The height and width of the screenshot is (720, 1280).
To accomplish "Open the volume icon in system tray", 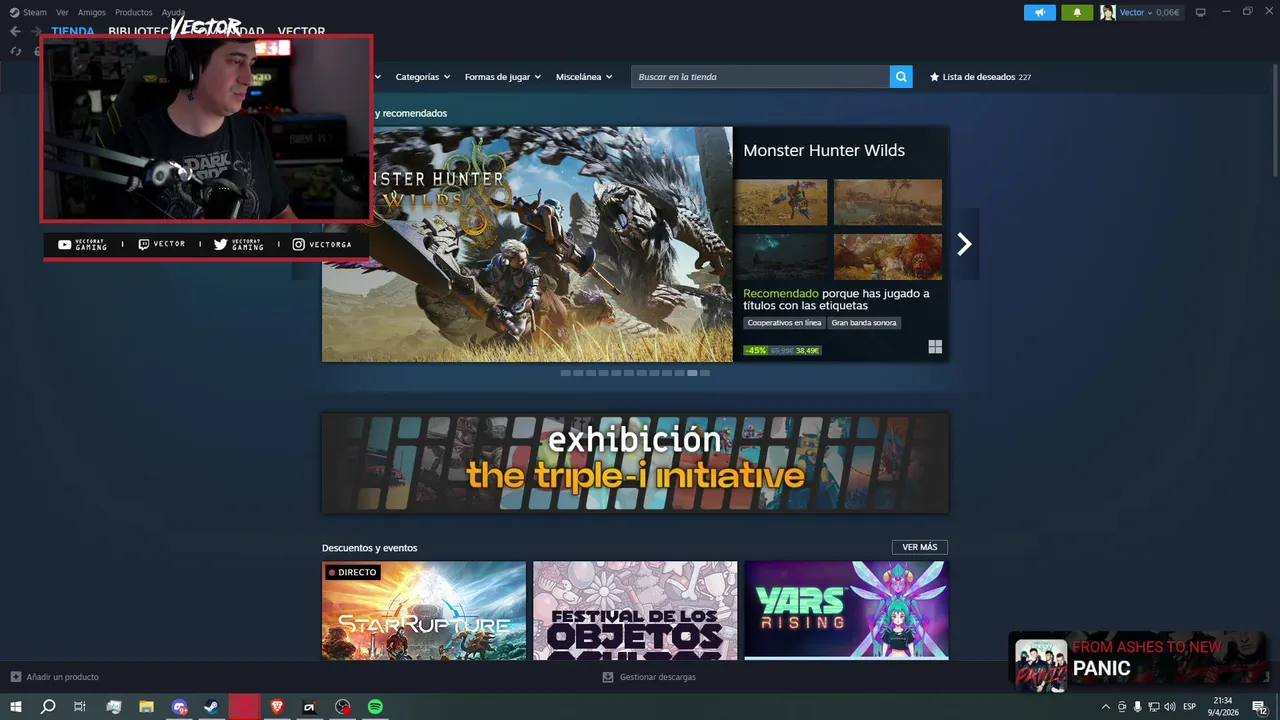I will (1169, 707).
